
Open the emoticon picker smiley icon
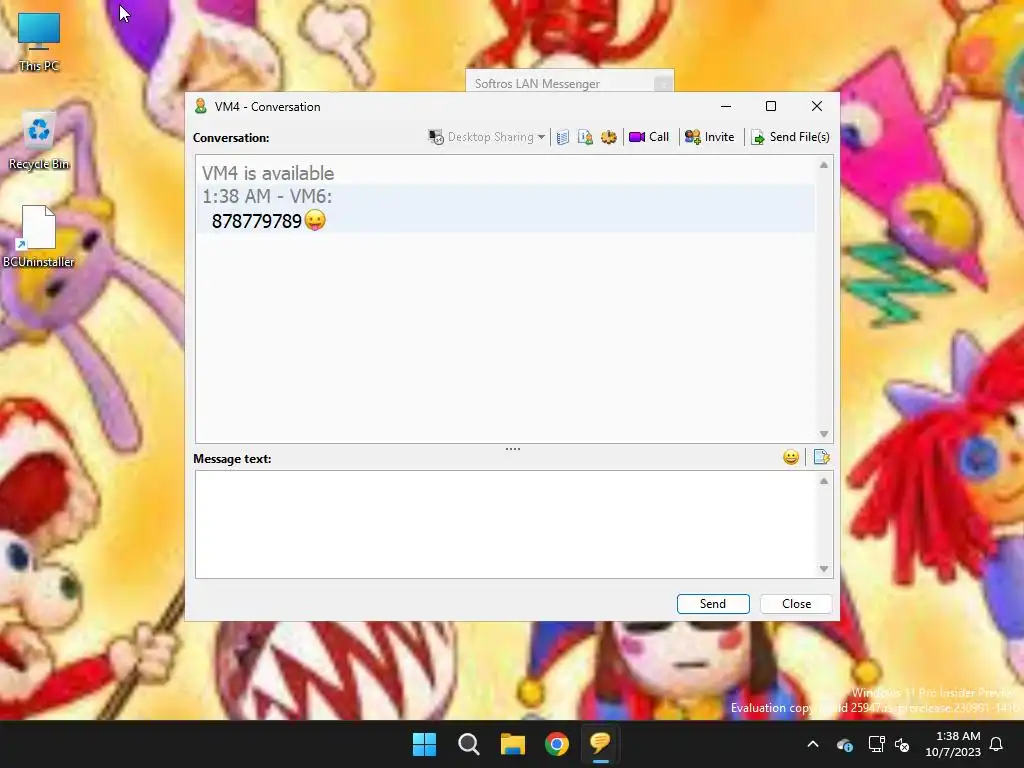click(x=791, y=457)
